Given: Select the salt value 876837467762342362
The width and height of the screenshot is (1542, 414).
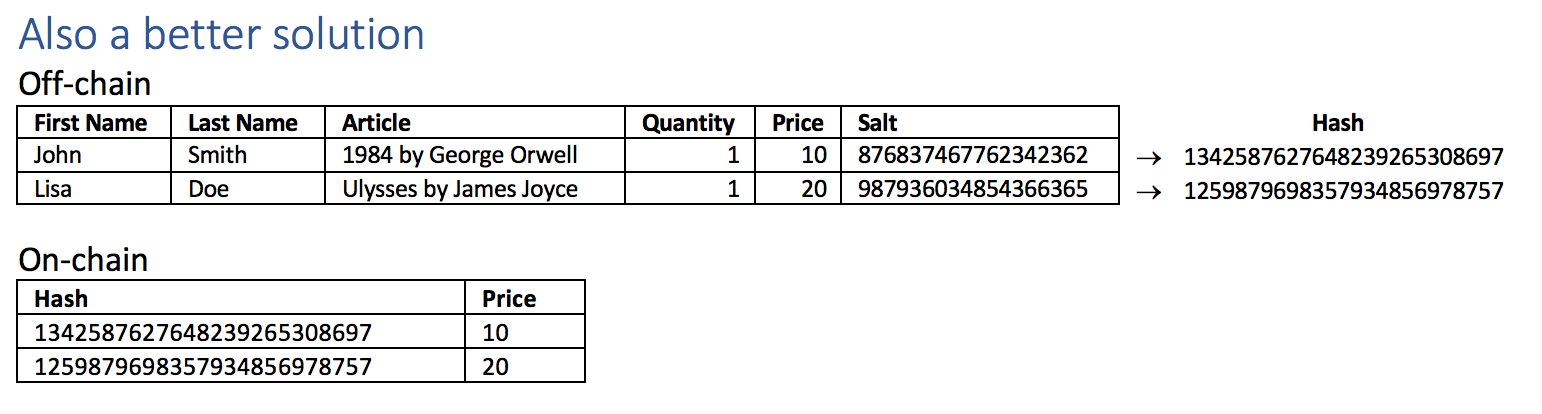Looking at the screenshot, I should point(972,155).
